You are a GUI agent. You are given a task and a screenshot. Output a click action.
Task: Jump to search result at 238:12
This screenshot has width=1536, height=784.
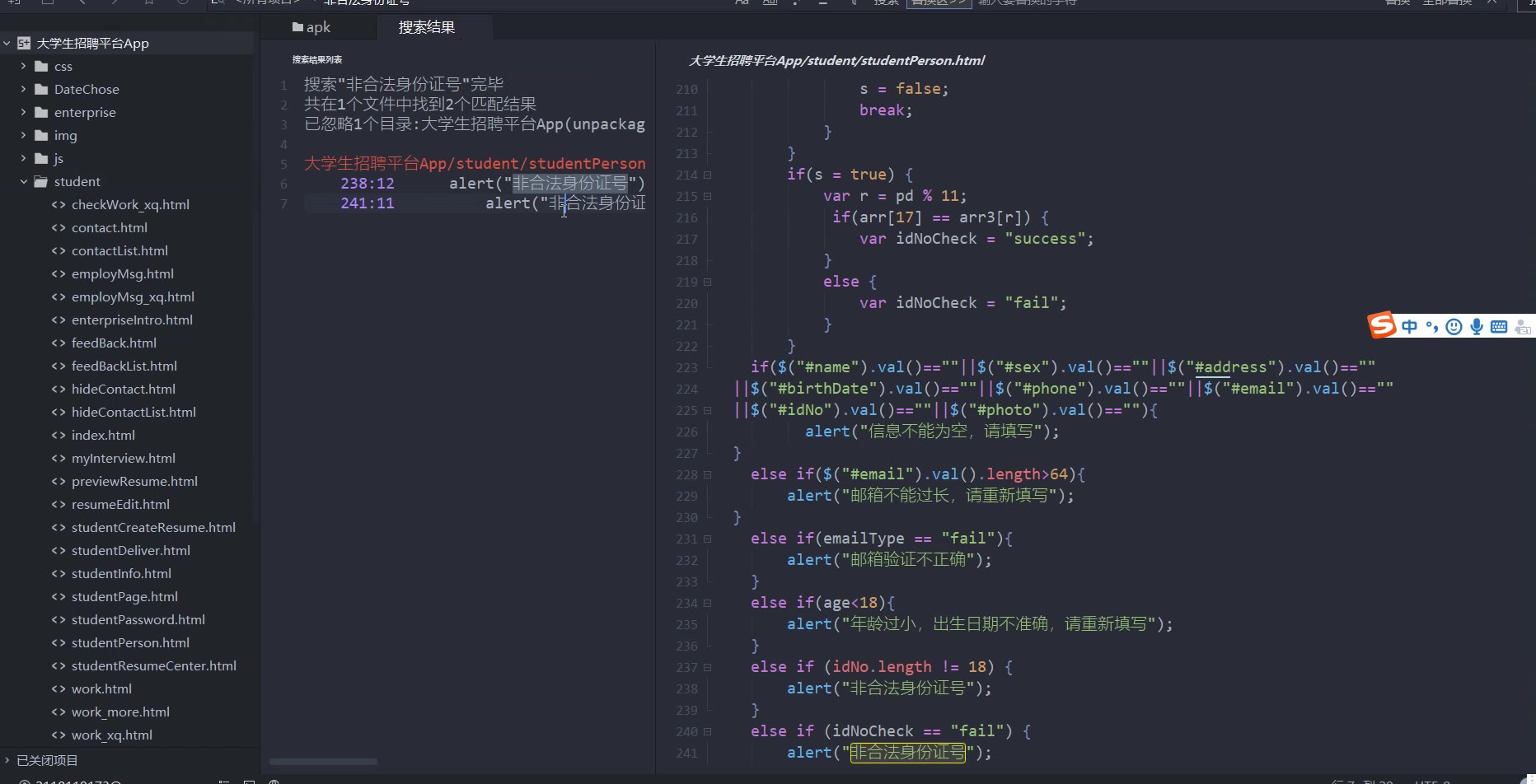[x=368, y=183]
